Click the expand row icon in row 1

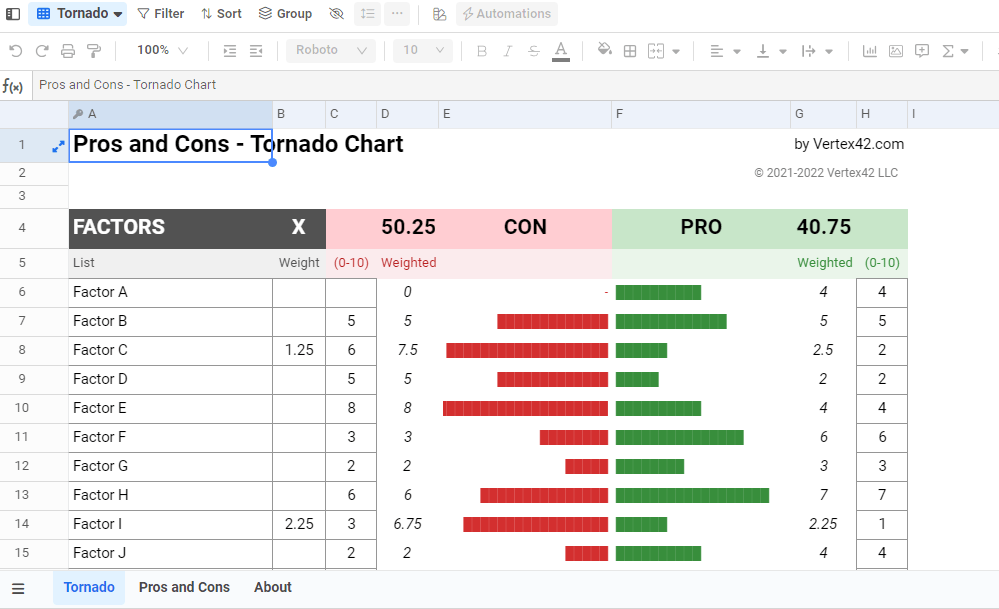pos(58,147)
